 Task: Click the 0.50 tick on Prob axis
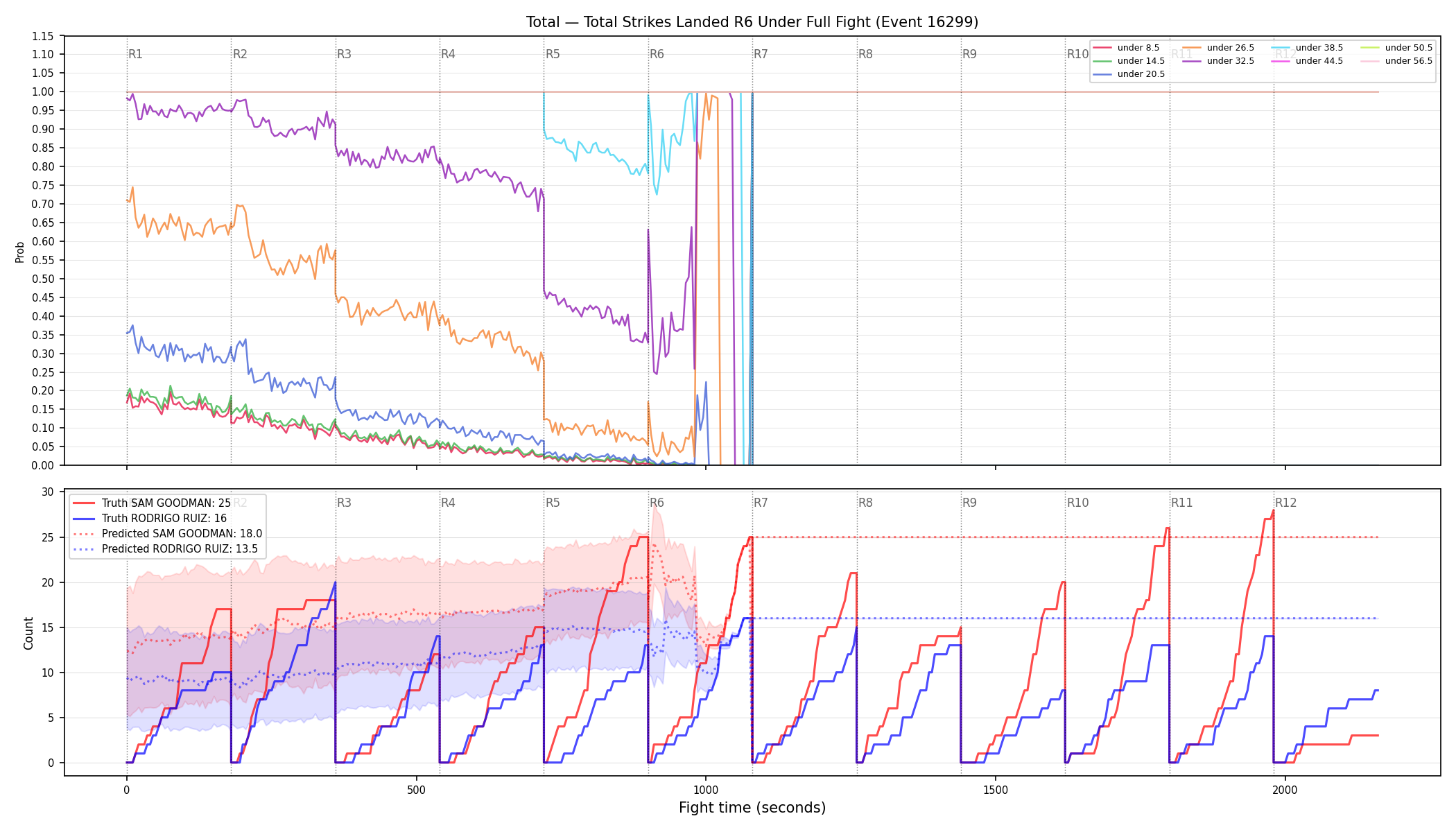click(x=44, y=279)
